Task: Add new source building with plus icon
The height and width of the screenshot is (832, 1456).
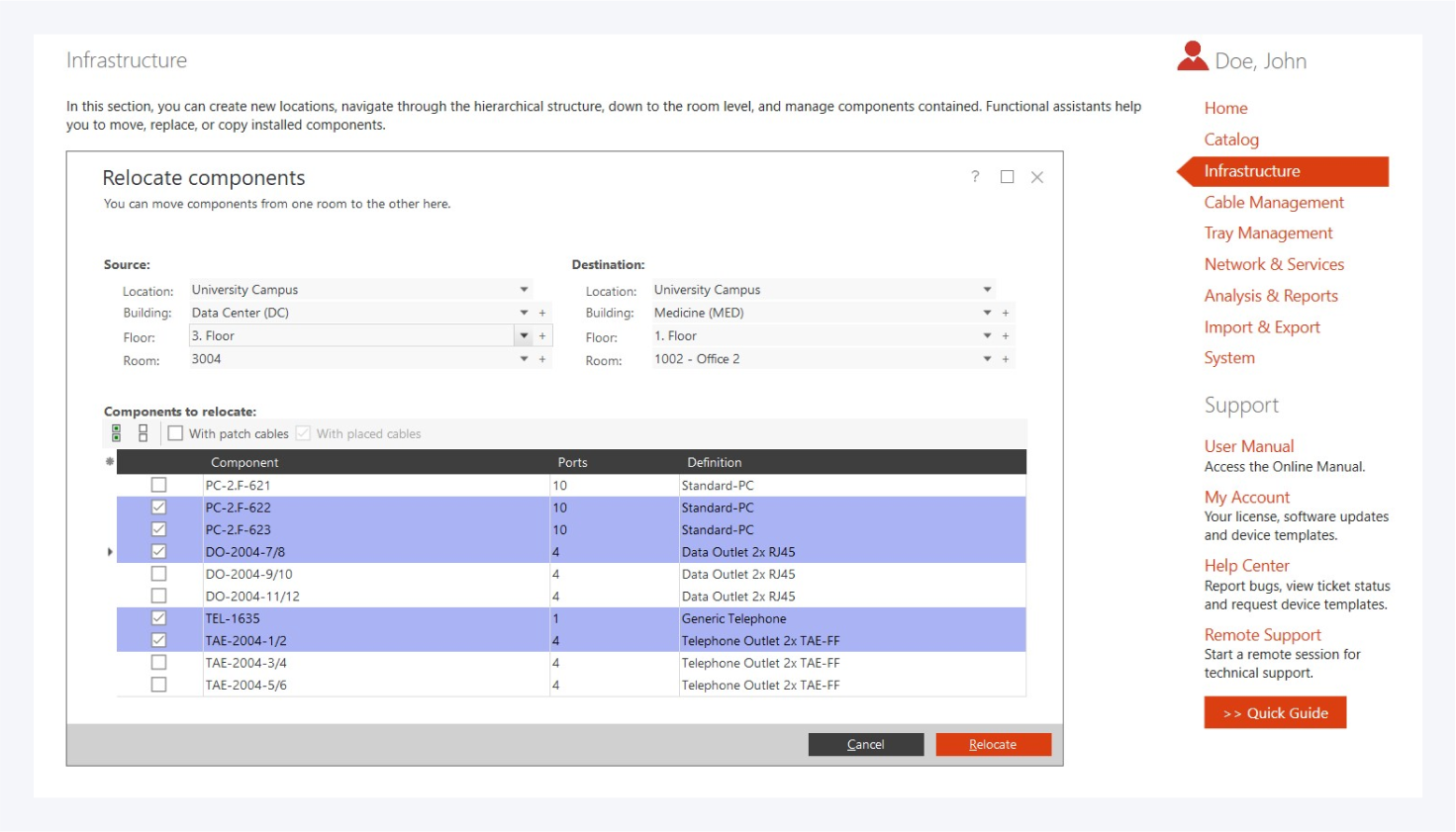Action: click(542, 313)
